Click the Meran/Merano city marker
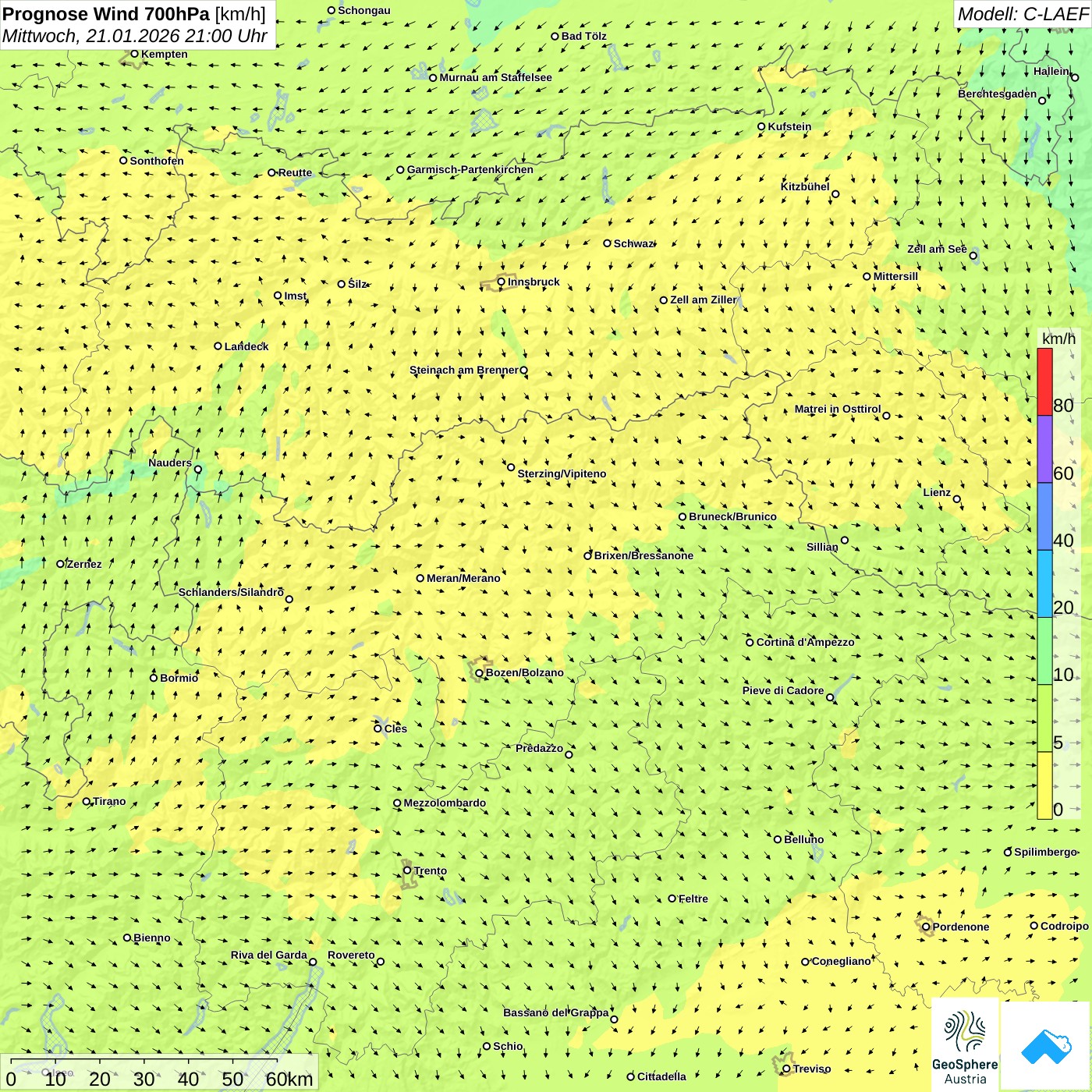 (420, 578)
